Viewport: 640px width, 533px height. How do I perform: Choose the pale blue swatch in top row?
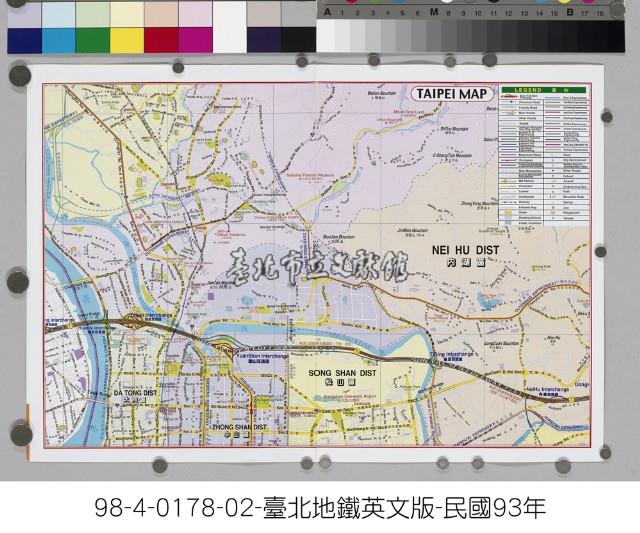(x=58, y=15)
